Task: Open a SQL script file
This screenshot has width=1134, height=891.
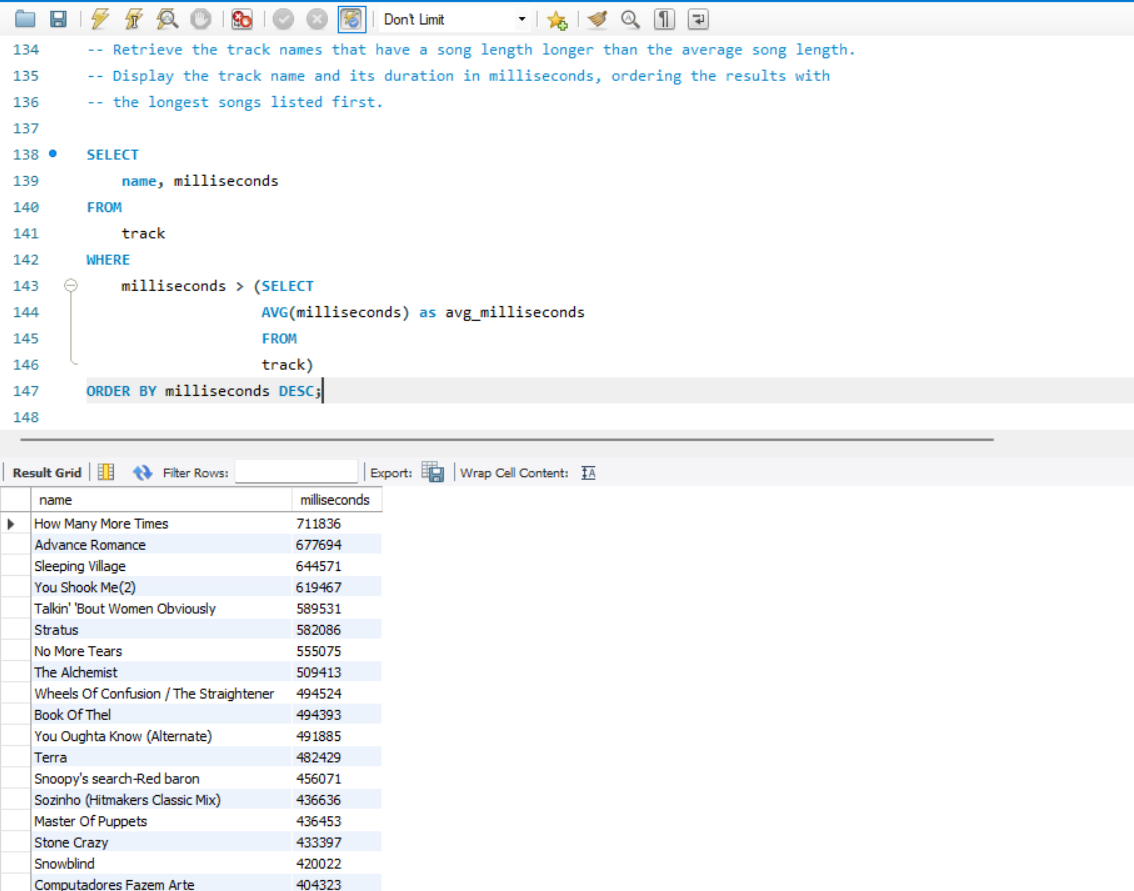Action: (x=25, y=19)
